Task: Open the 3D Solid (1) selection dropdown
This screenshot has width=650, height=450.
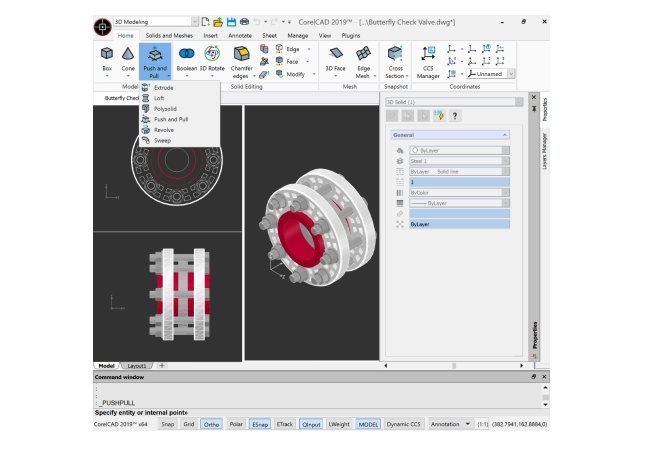Action: coord(519,102)
